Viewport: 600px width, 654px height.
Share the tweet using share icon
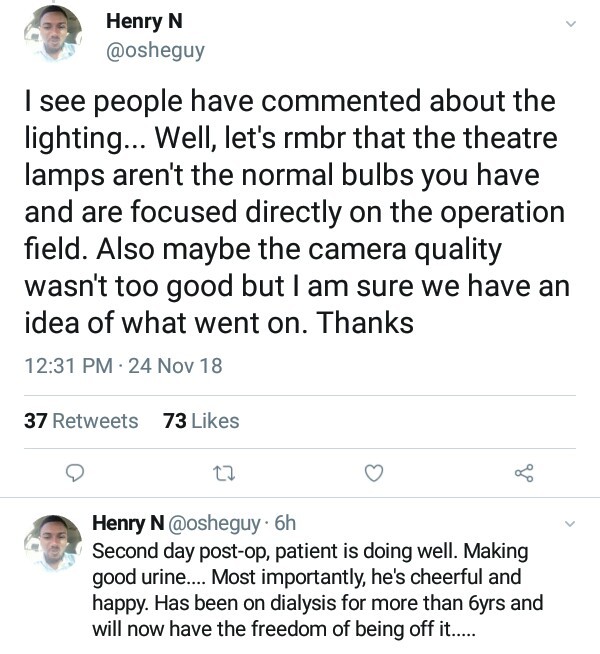pos(523,473)
